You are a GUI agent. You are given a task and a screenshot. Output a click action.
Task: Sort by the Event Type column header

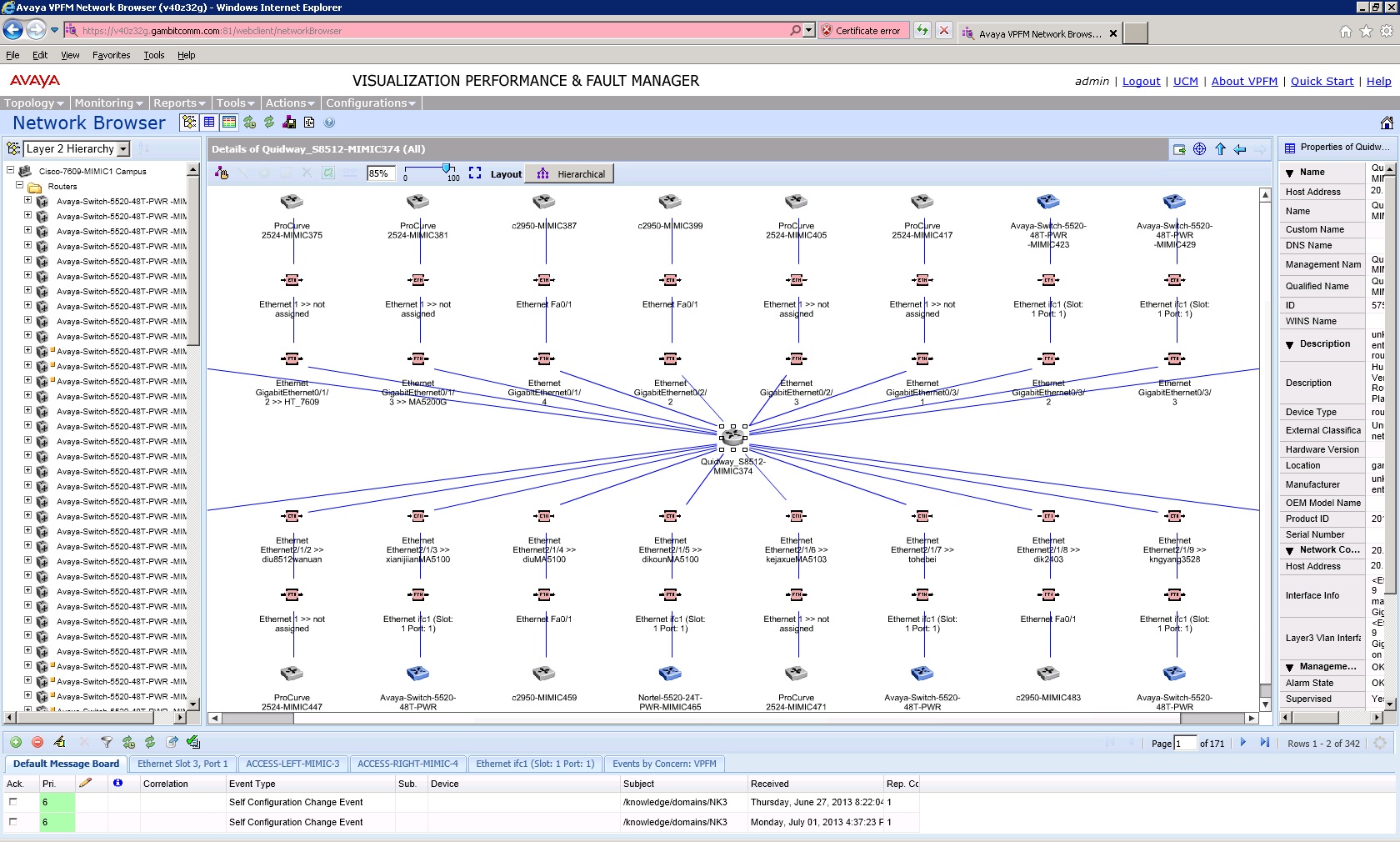click(310, 784)
